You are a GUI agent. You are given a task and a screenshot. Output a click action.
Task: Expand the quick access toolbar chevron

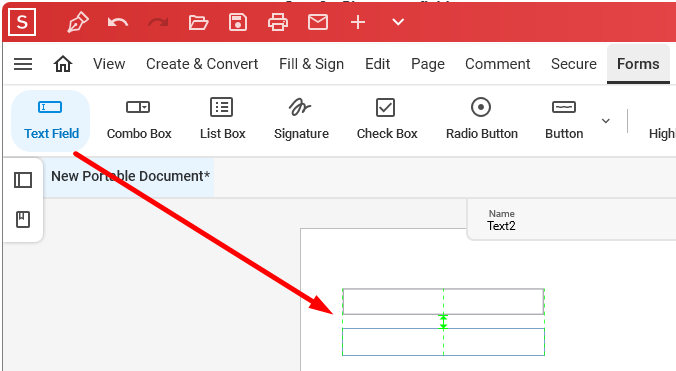coord(398,22)
